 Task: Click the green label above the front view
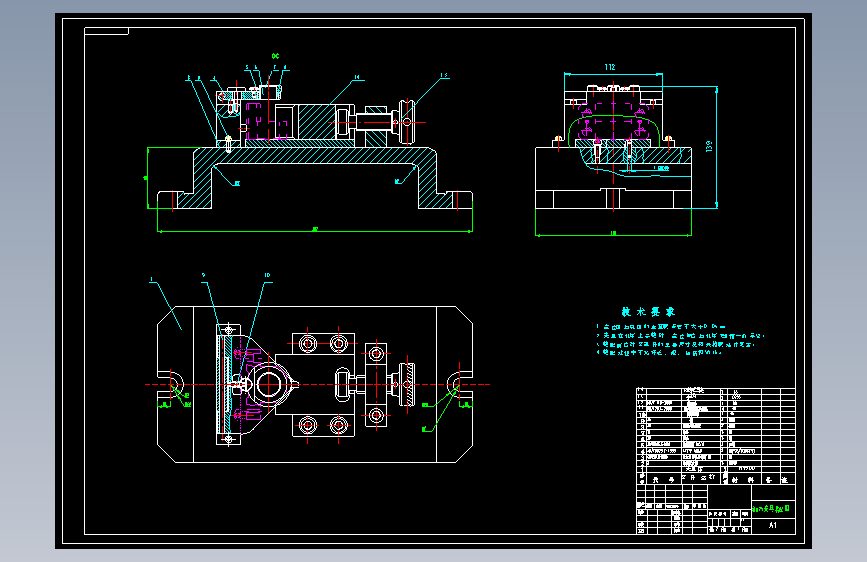(x=275, y=56)
